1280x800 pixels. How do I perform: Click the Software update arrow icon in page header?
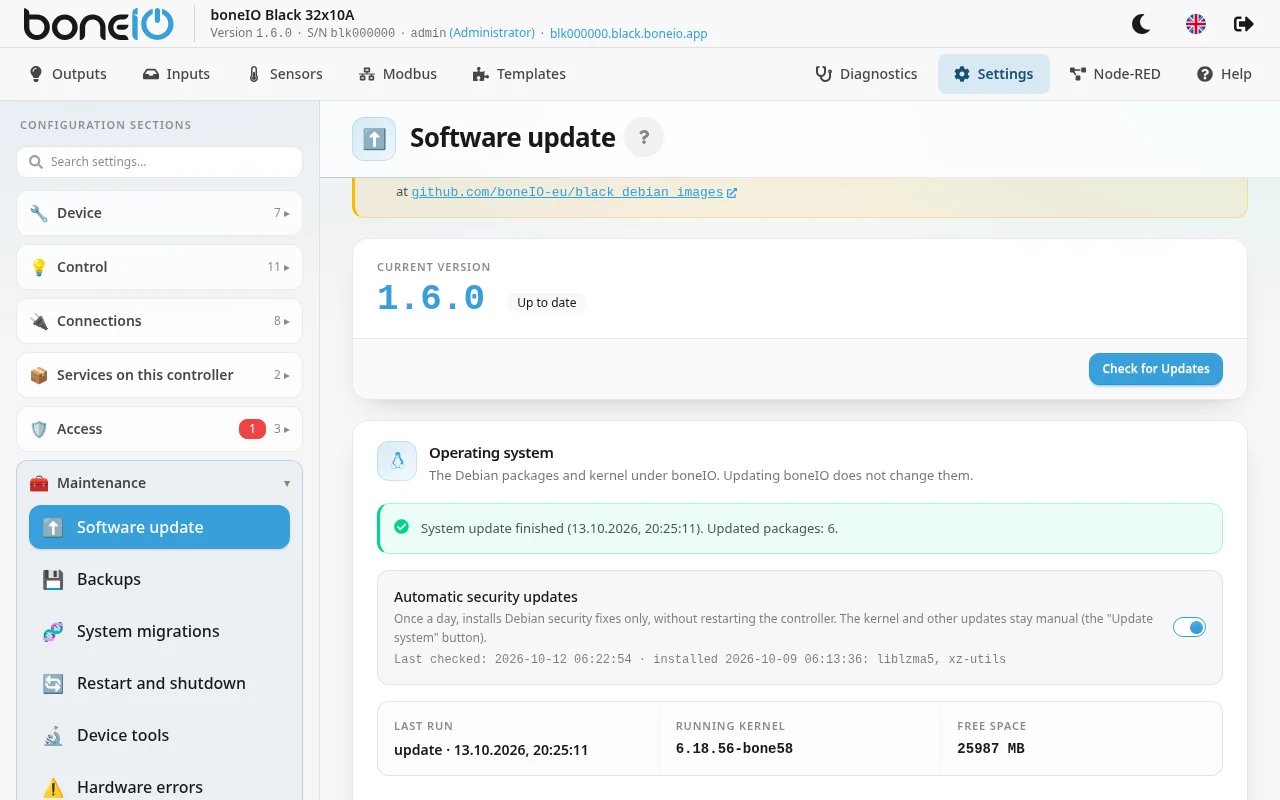374,138
